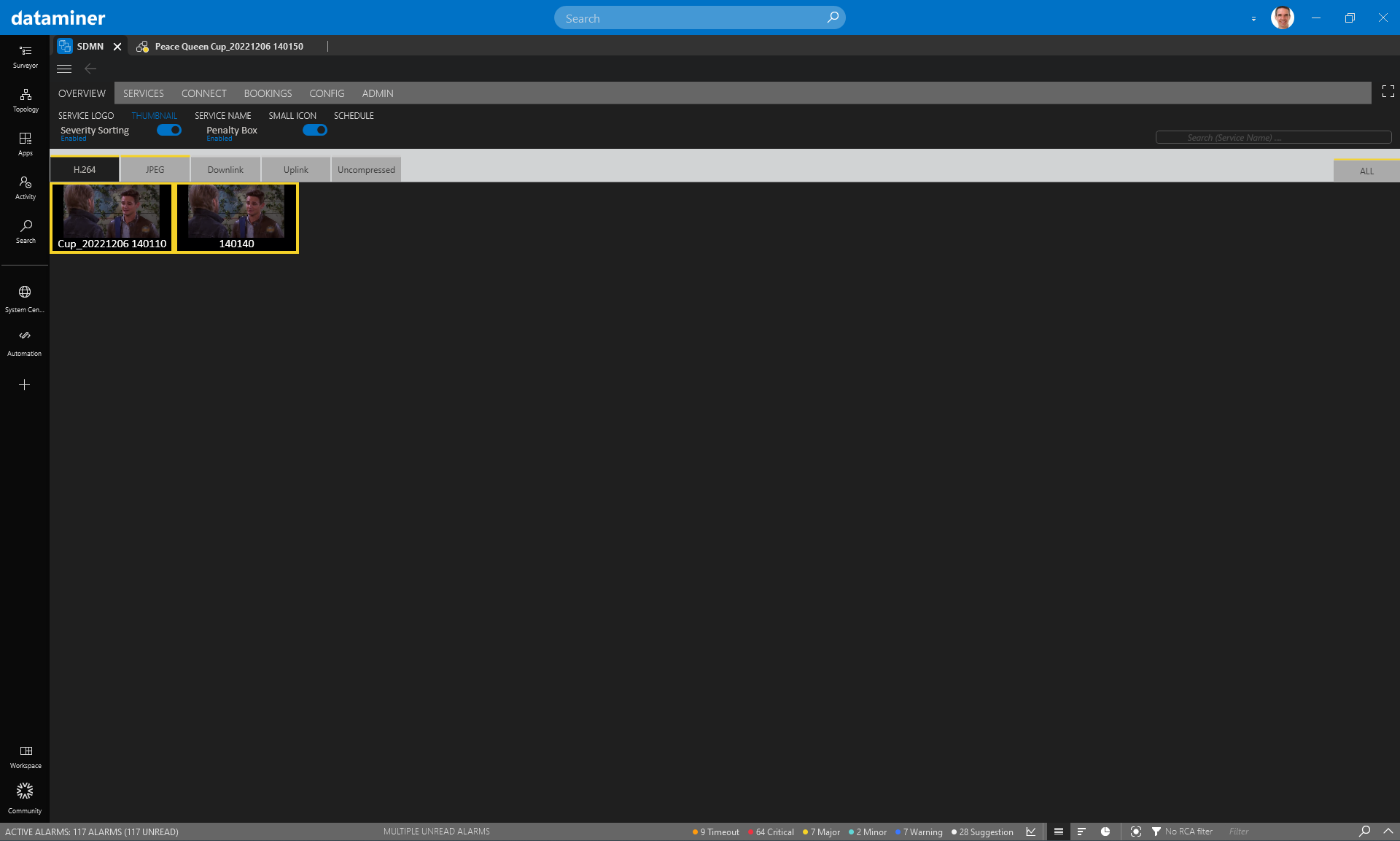Open the 140140 service thumbnail
Viewport: 1400px width, 841px height.
tap(237, 217)
